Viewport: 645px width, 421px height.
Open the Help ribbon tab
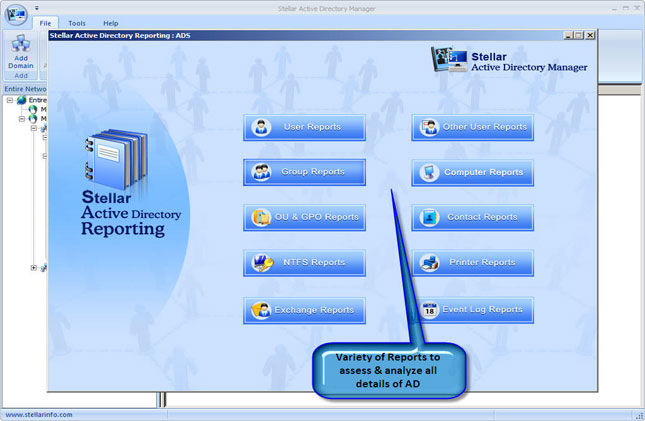(x=111, y=23)
